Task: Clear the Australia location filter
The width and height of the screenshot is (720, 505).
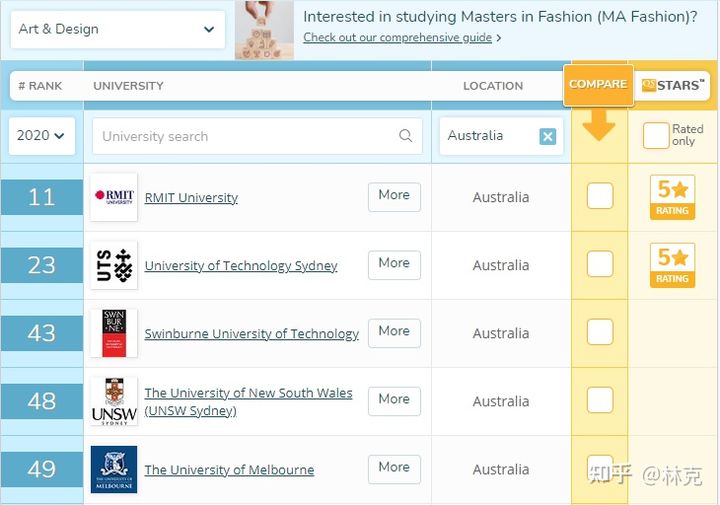Action: (x=547, y=136)
